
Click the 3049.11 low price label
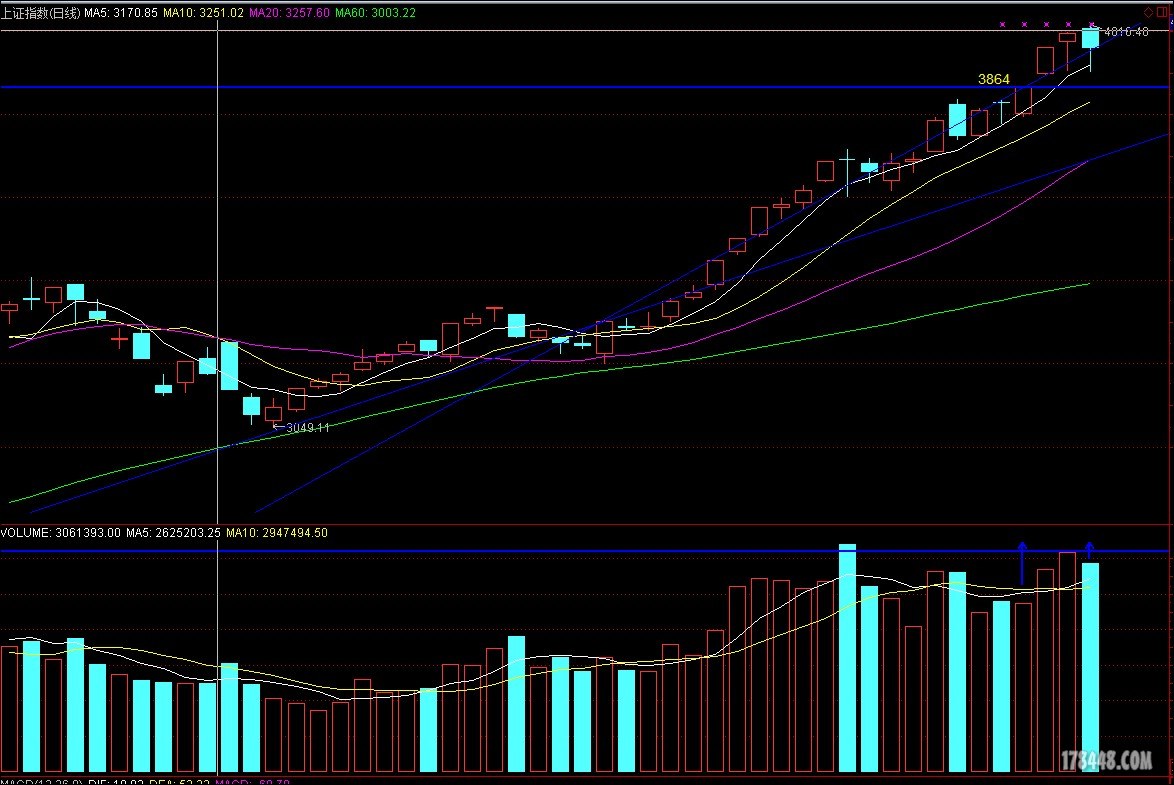click(308, 428)
